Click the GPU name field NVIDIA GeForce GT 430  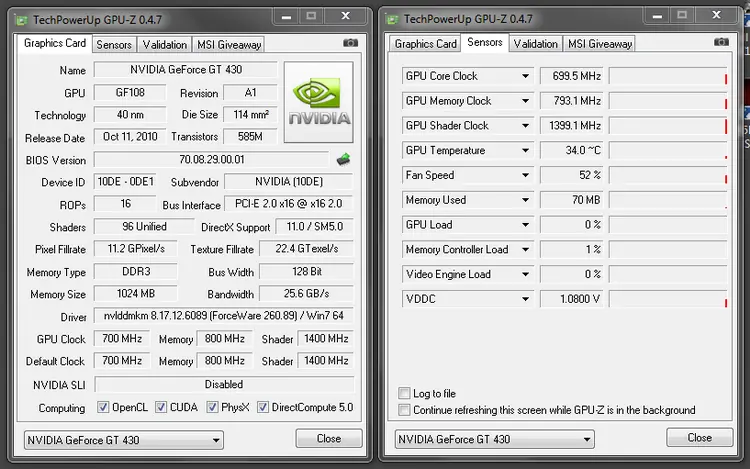186,70
